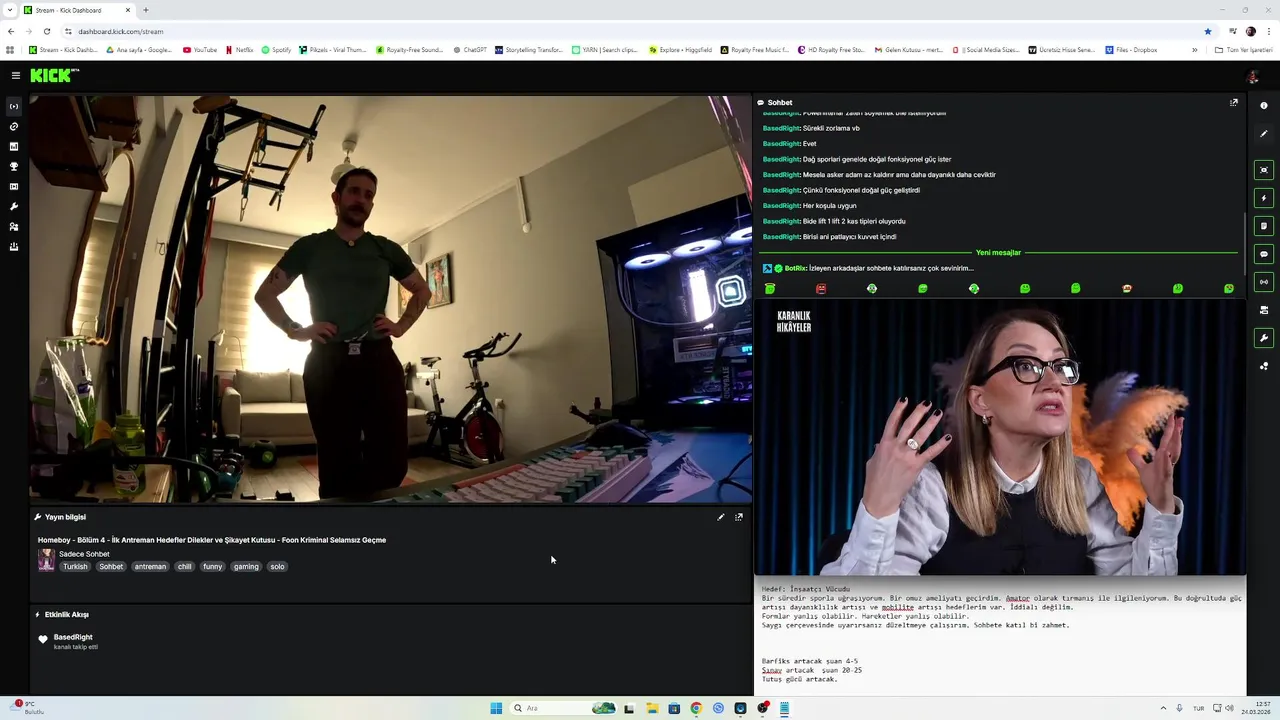Click the Sohbet panel title
This screenshot has width=1280, height=720.
coord(780,102)
